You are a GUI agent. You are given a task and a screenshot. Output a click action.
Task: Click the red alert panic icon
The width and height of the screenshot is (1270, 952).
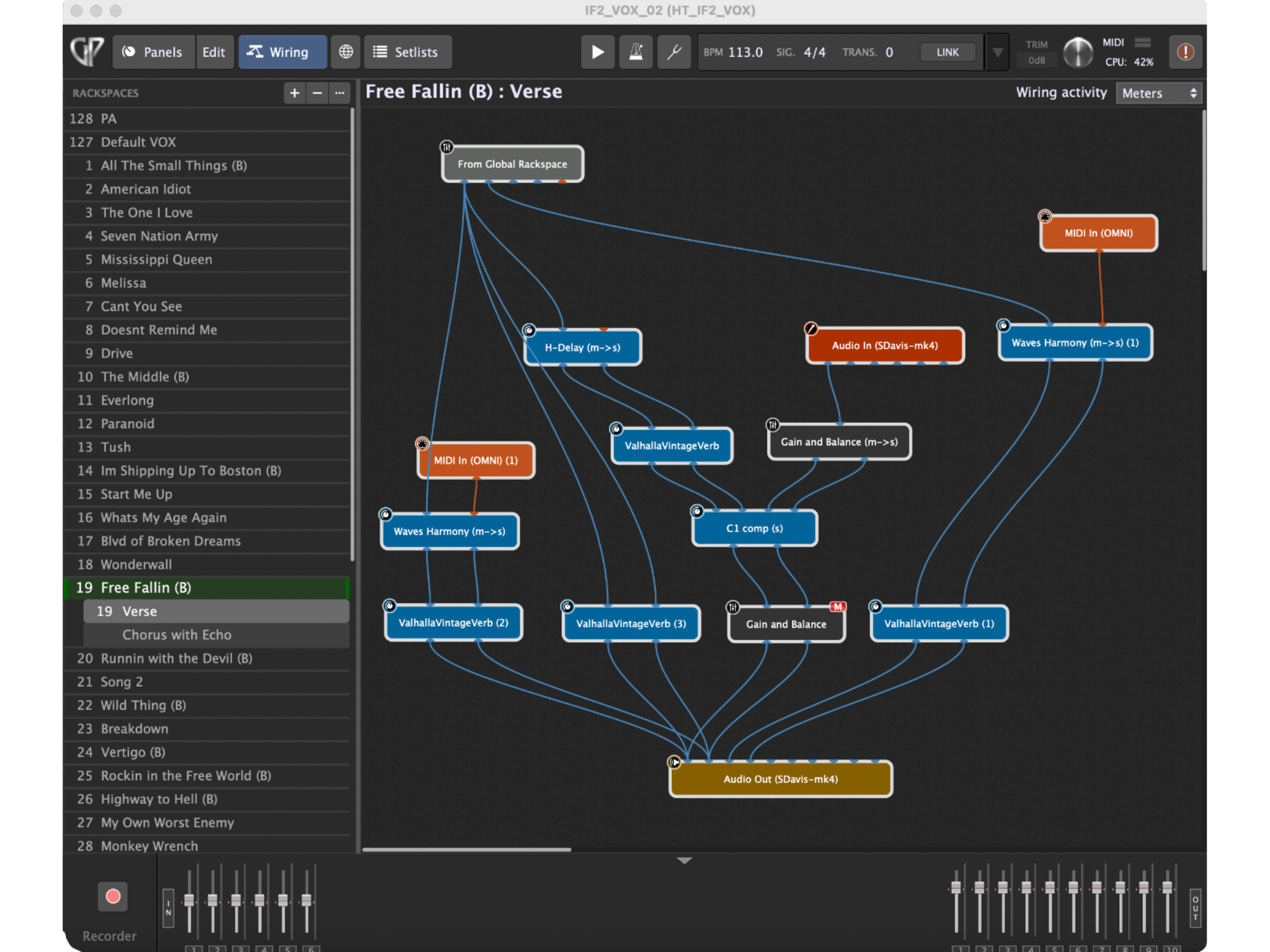[x=1185, y=52]
